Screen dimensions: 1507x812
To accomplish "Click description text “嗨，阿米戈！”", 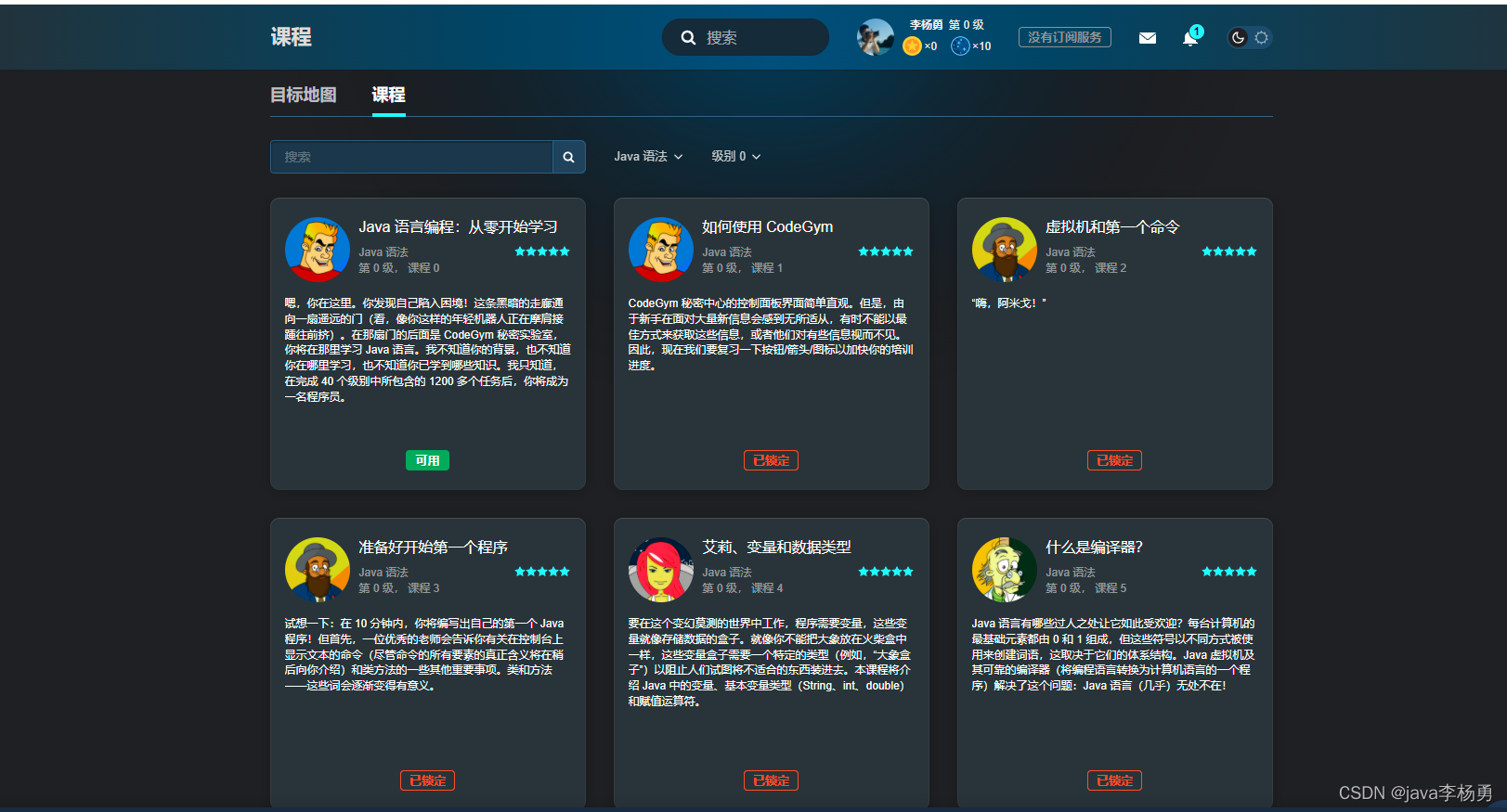I will click(x=1008, y=303).
